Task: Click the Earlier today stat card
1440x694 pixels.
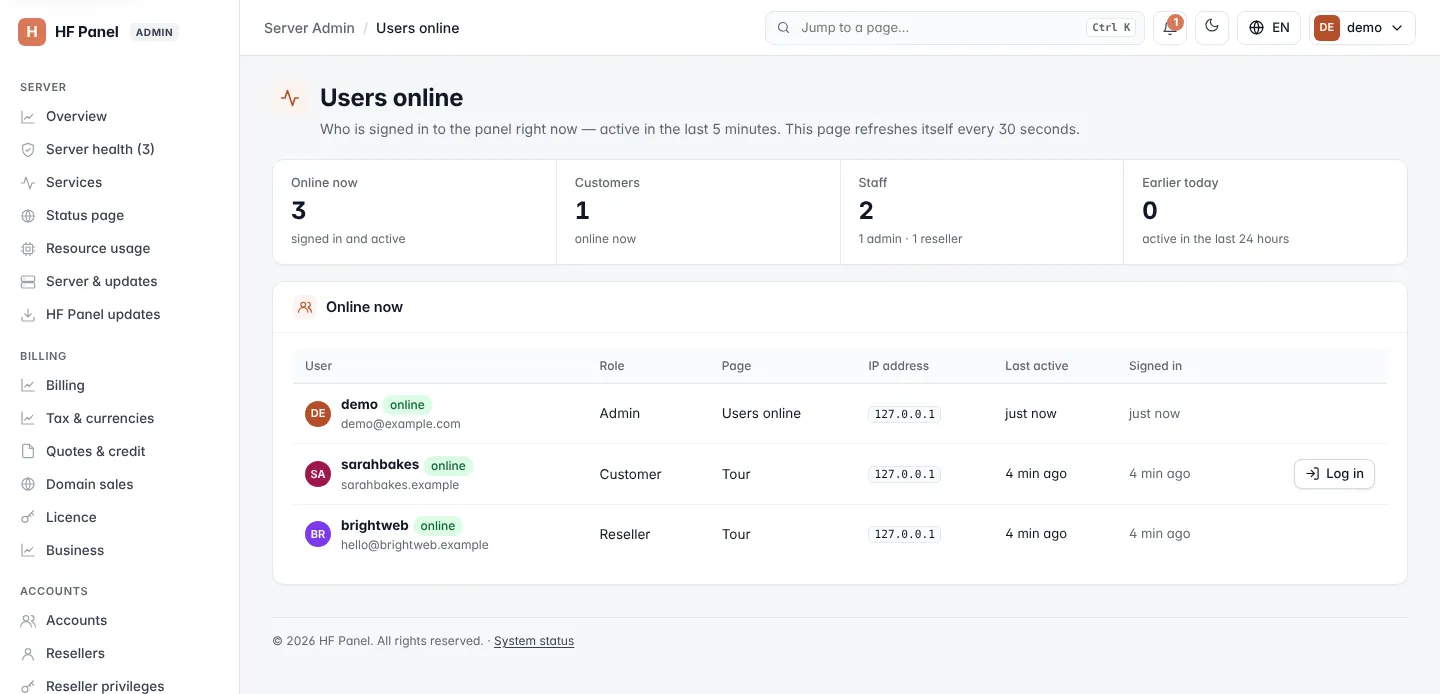Action: click(x=1265, y=212)
